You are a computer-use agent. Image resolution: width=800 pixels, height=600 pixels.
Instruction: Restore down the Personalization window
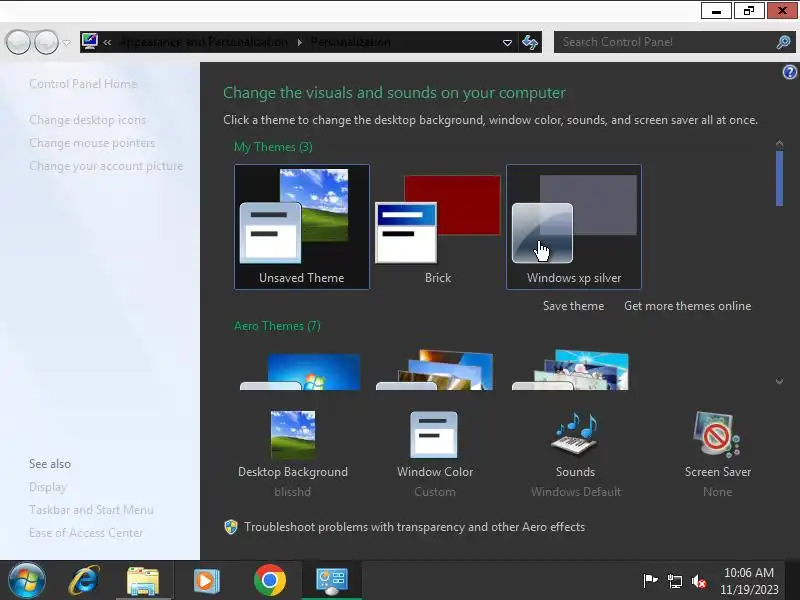[749, 11]
